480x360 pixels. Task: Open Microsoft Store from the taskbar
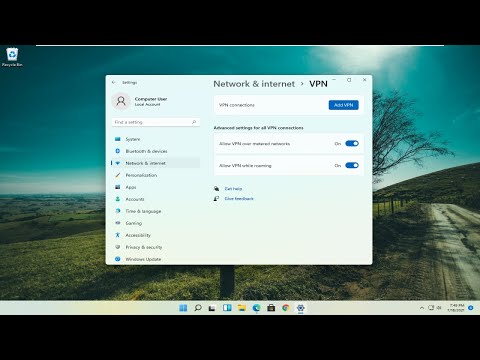[271, 308]
